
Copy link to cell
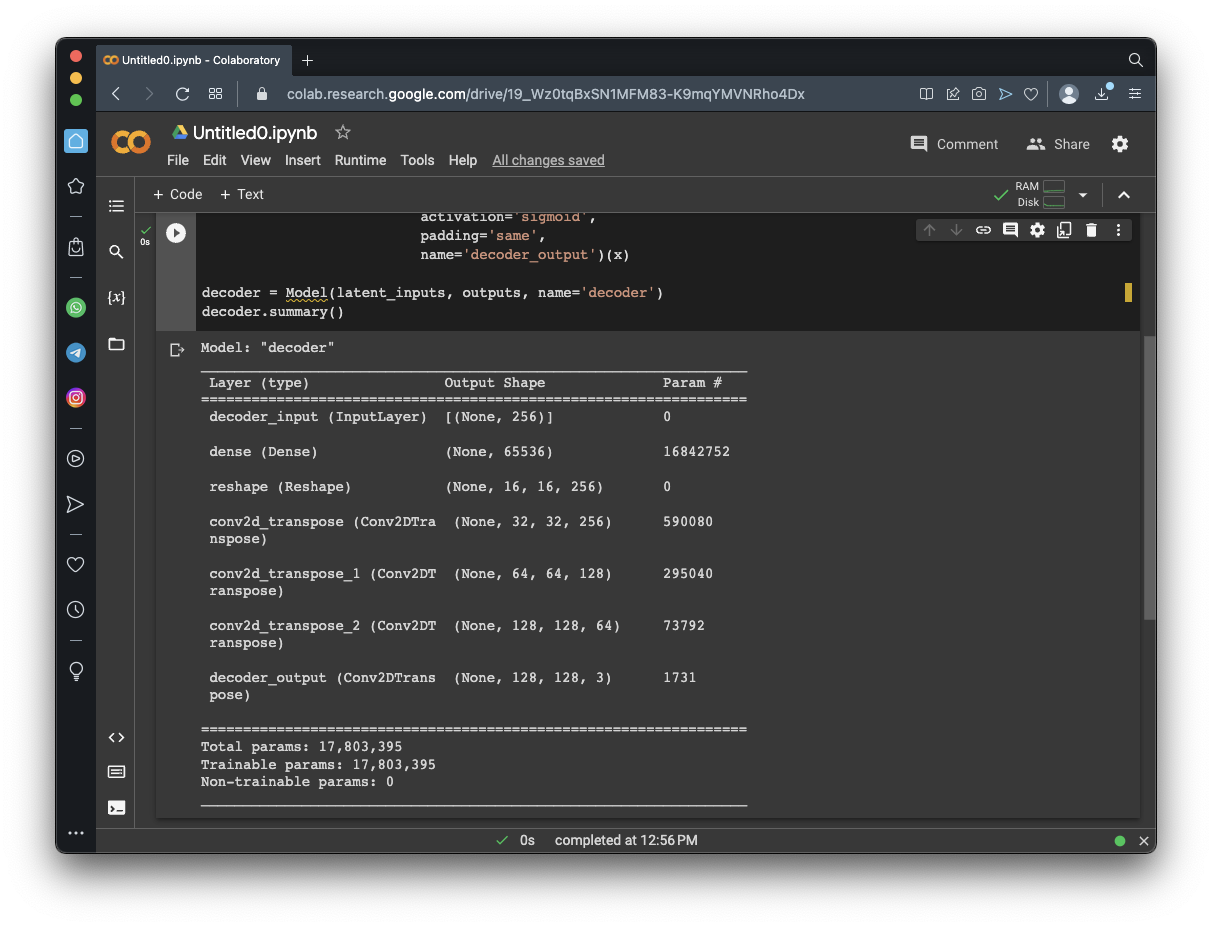[983, 230]
